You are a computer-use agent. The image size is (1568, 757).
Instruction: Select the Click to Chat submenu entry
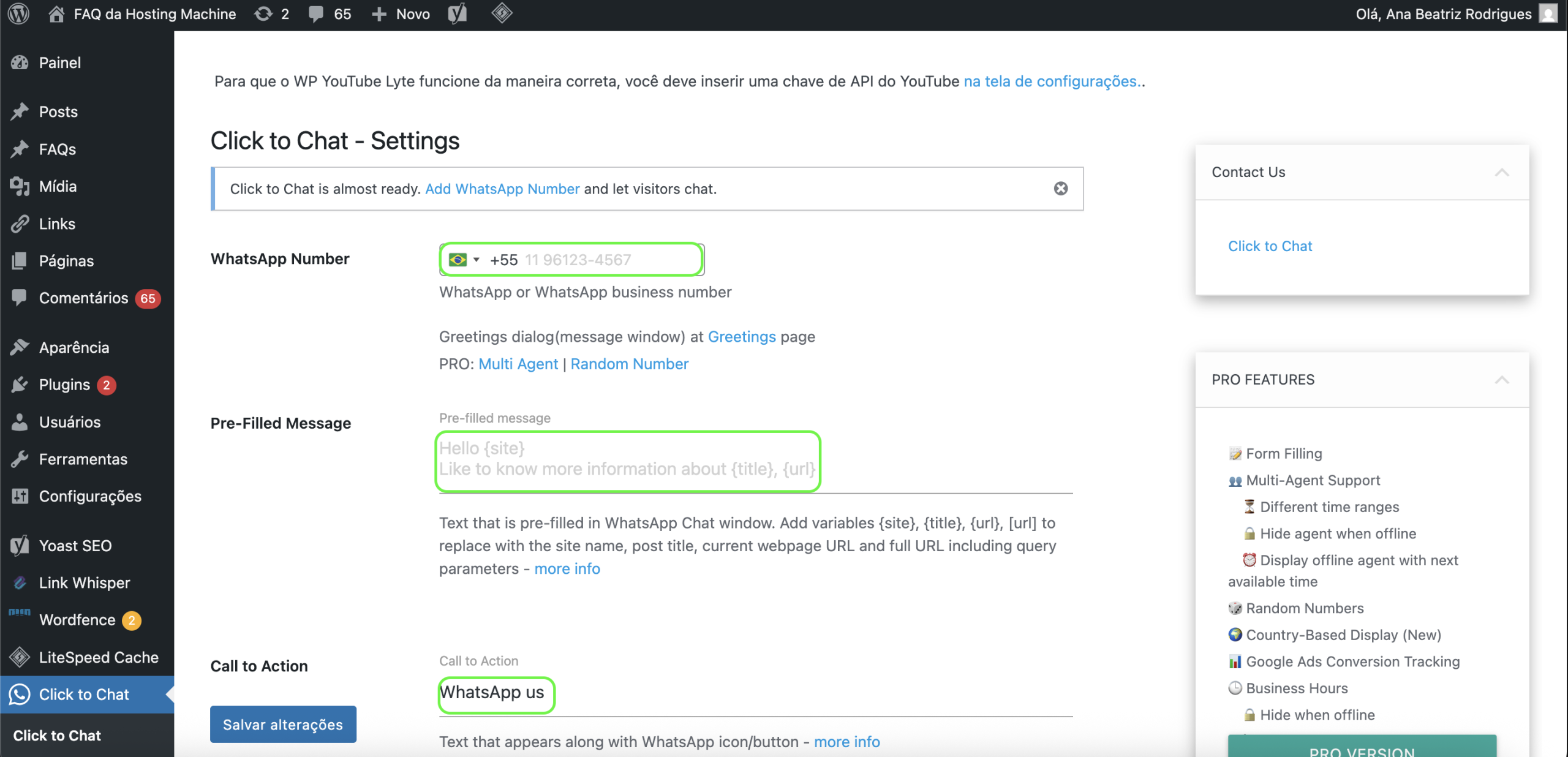click(57, 736)
